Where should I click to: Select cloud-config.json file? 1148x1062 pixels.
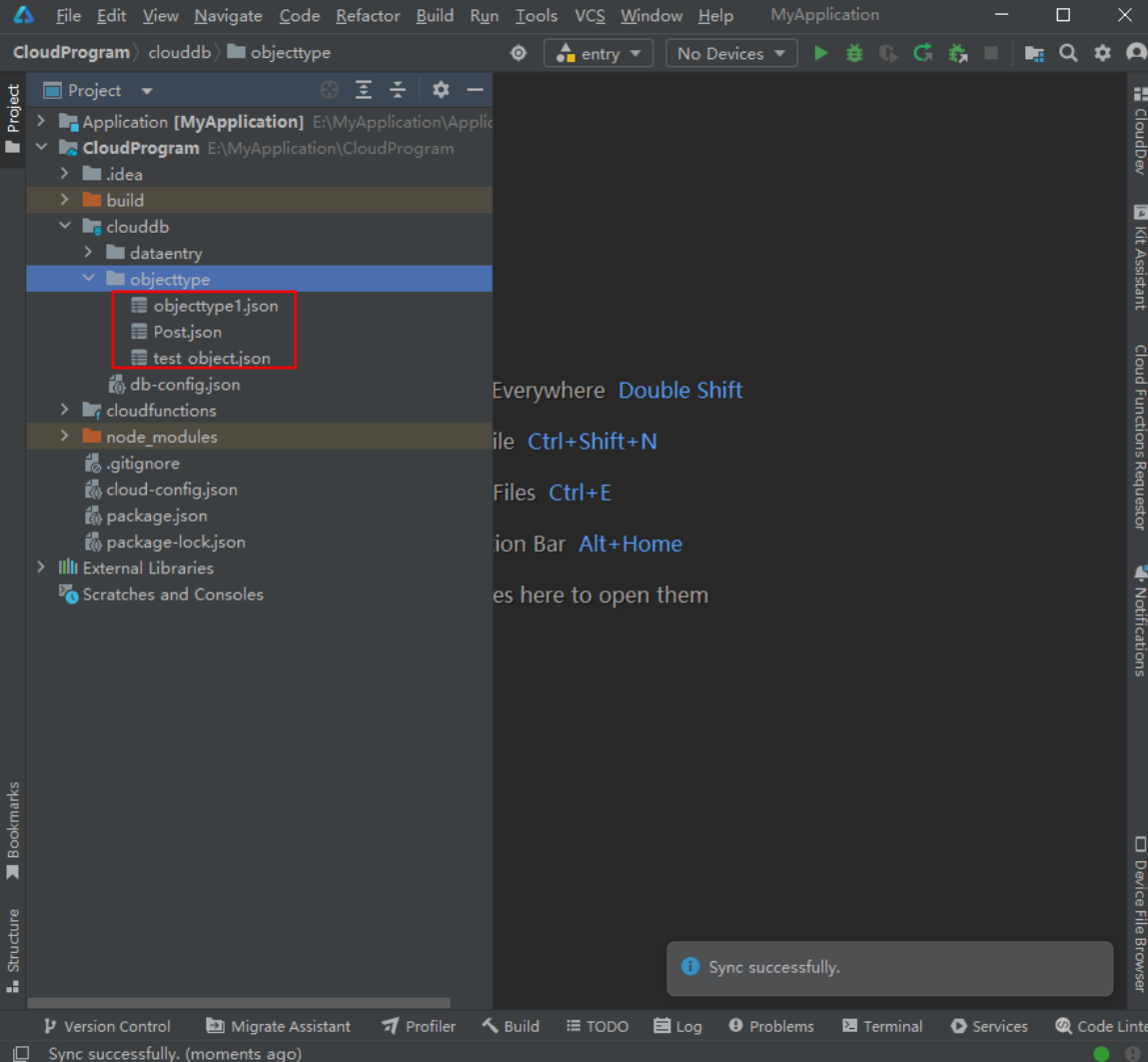[171, 490]
